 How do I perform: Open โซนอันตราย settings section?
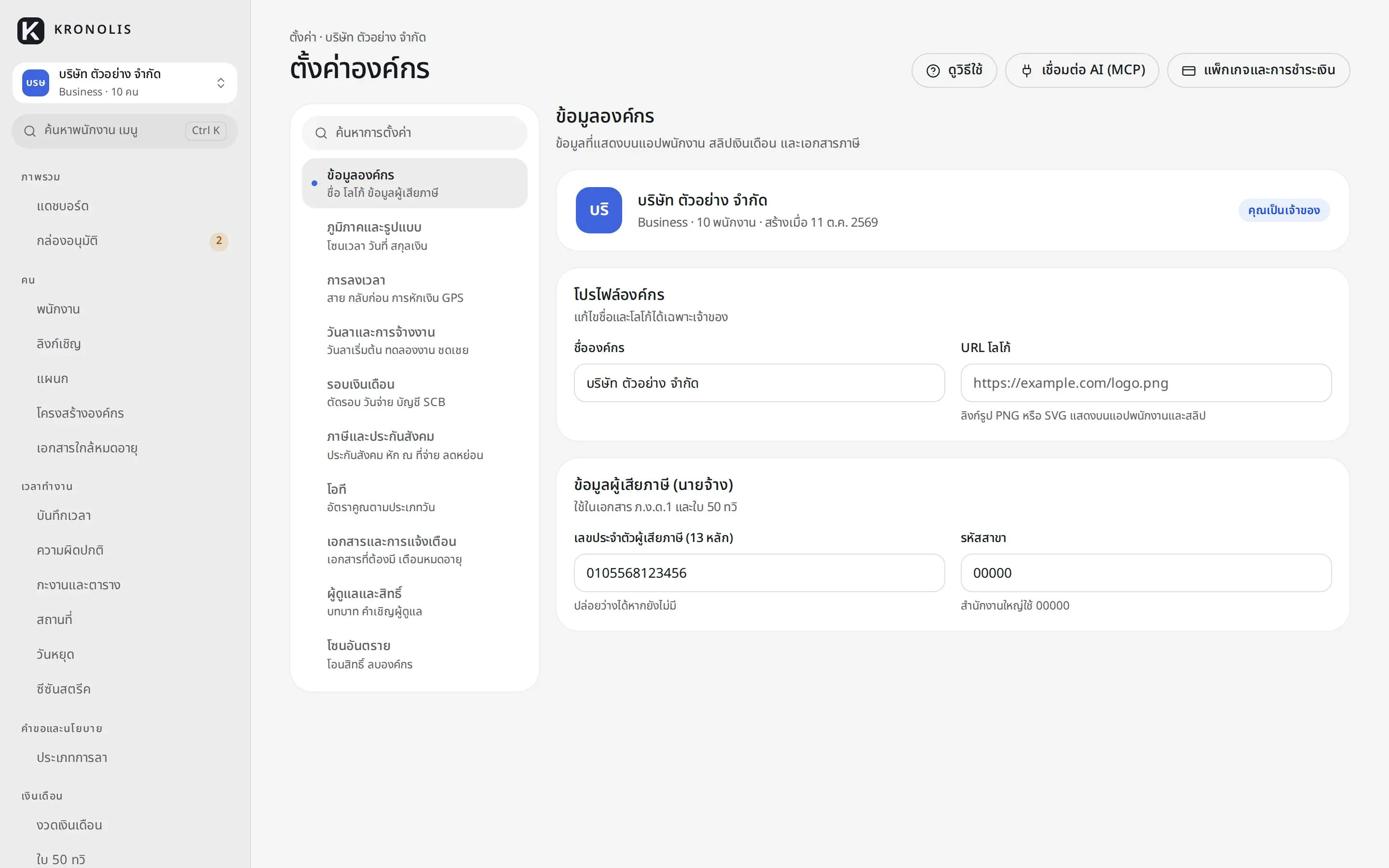414,654
